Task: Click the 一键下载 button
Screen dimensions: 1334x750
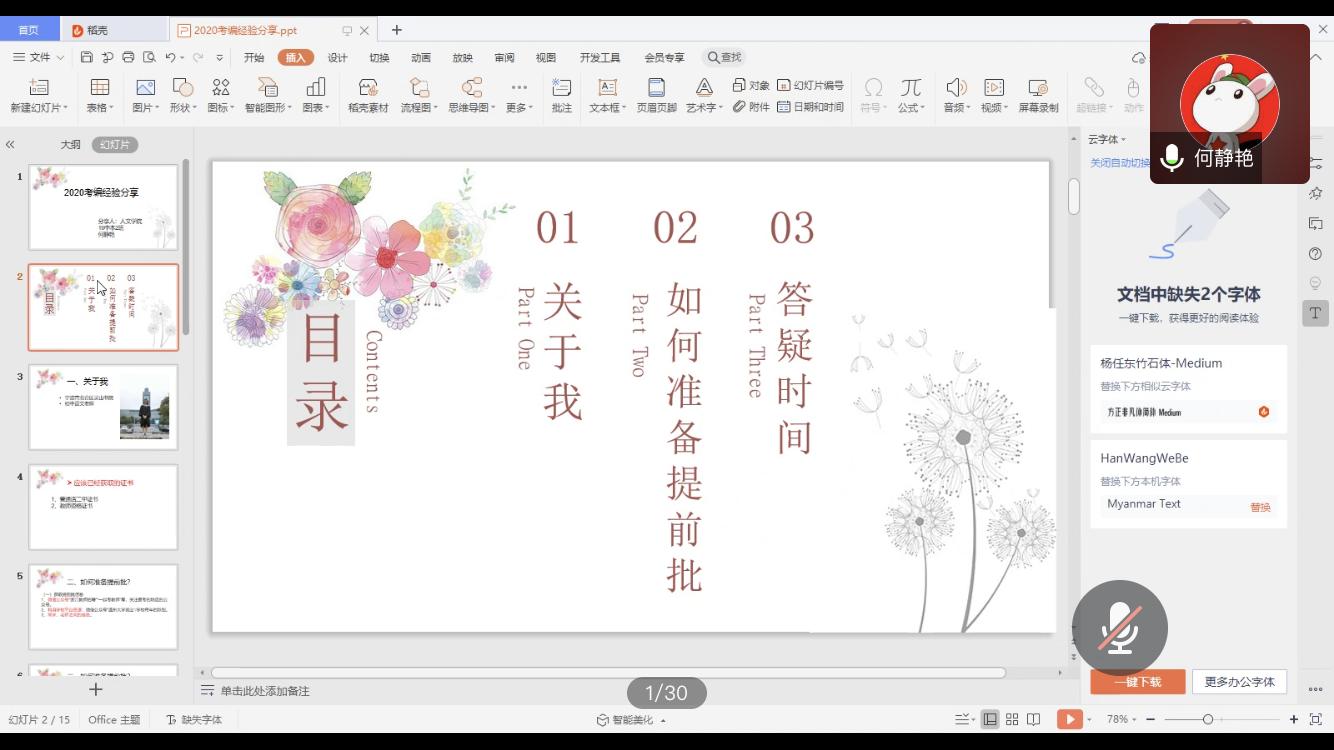Action: [1138, 682]
